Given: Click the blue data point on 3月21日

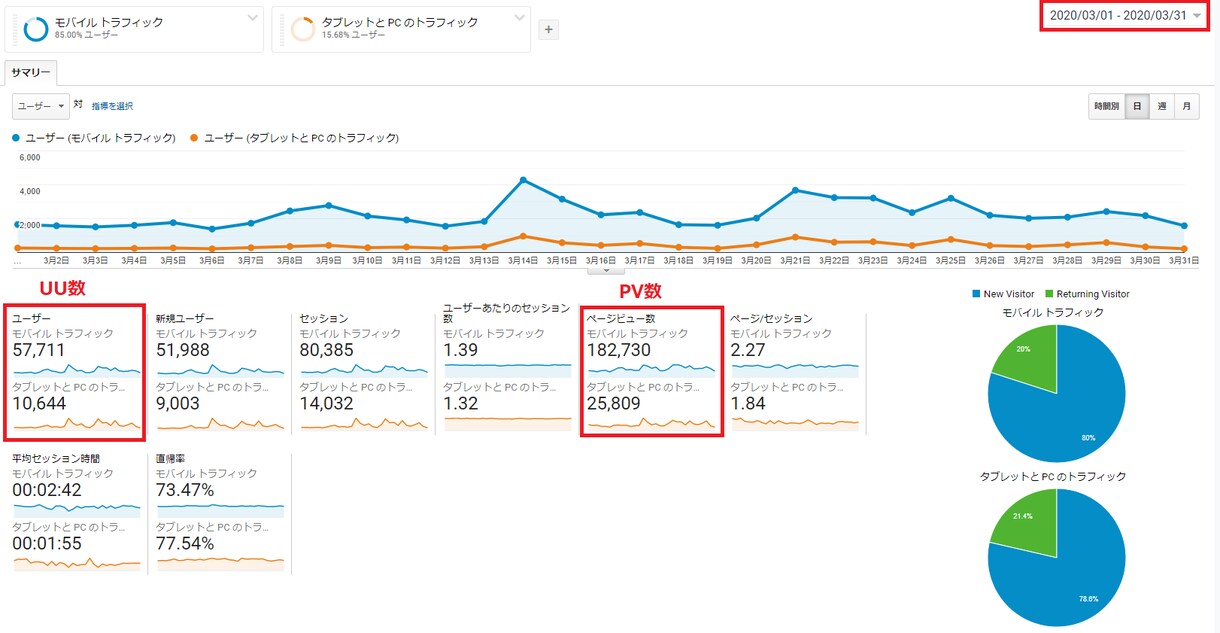Looking at the screenshot, I should coord(795,190).
